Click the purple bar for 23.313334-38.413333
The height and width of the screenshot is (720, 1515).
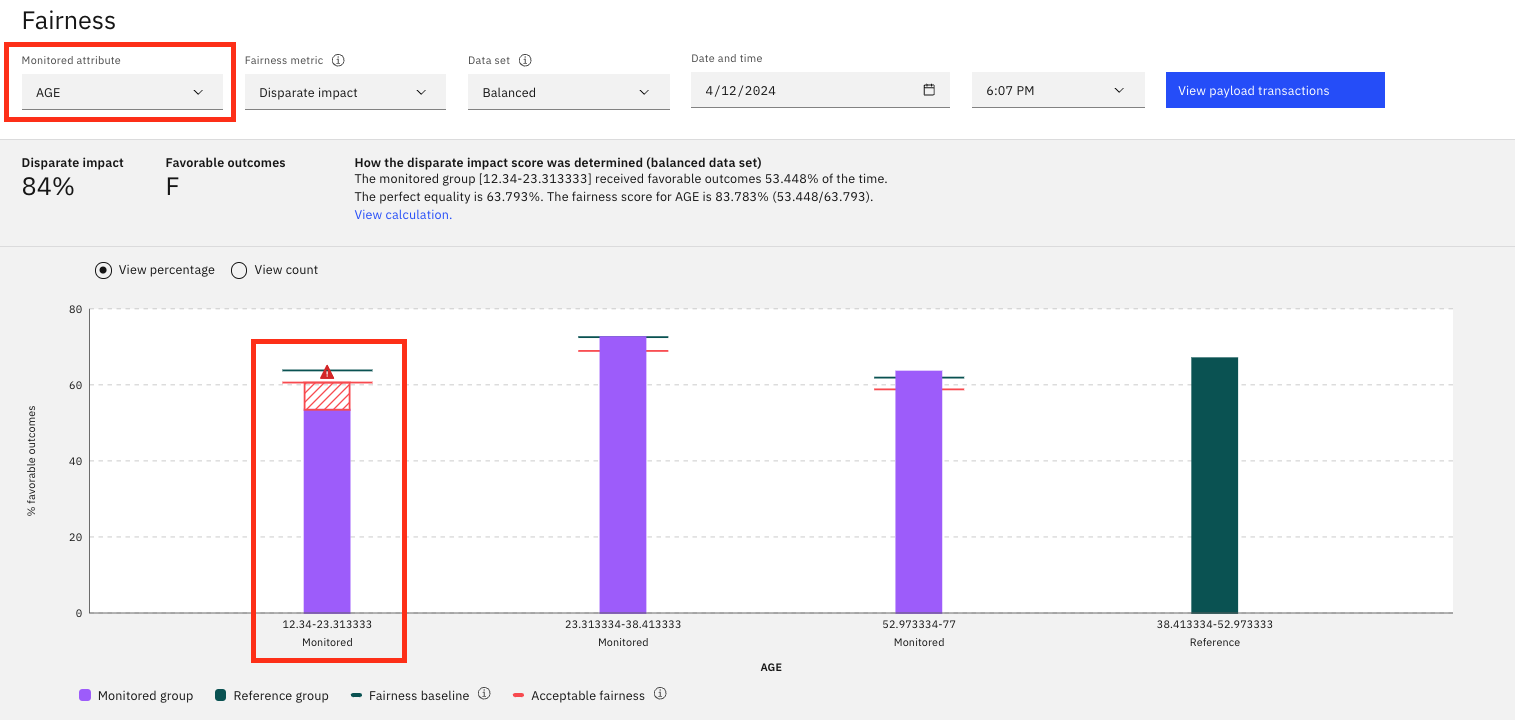(x=623, y=474)
